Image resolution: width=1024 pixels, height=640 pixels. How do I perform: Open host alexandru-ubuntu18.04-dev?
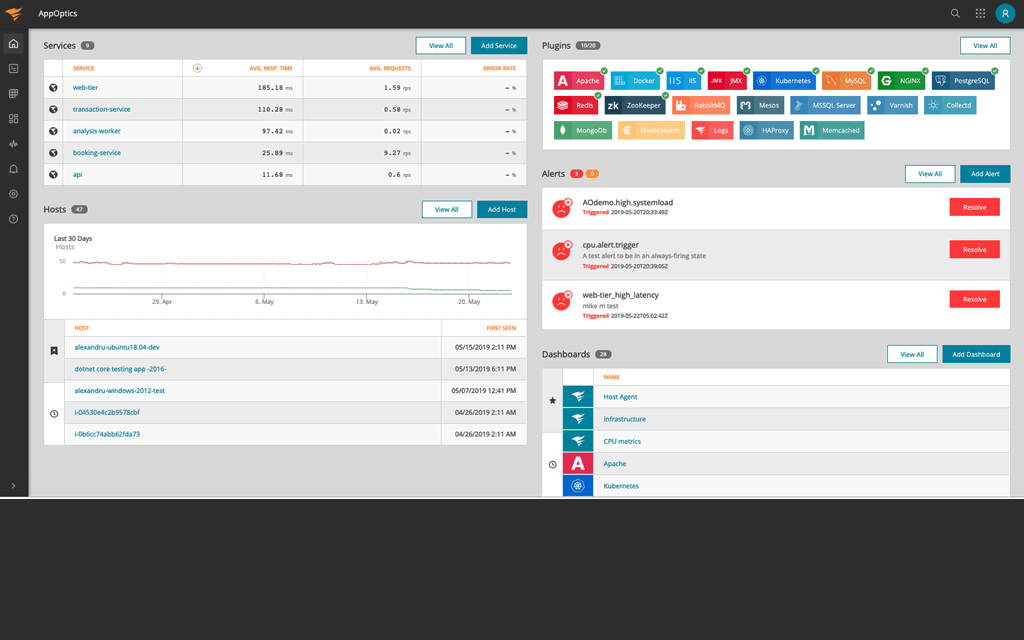coord(117,347)
